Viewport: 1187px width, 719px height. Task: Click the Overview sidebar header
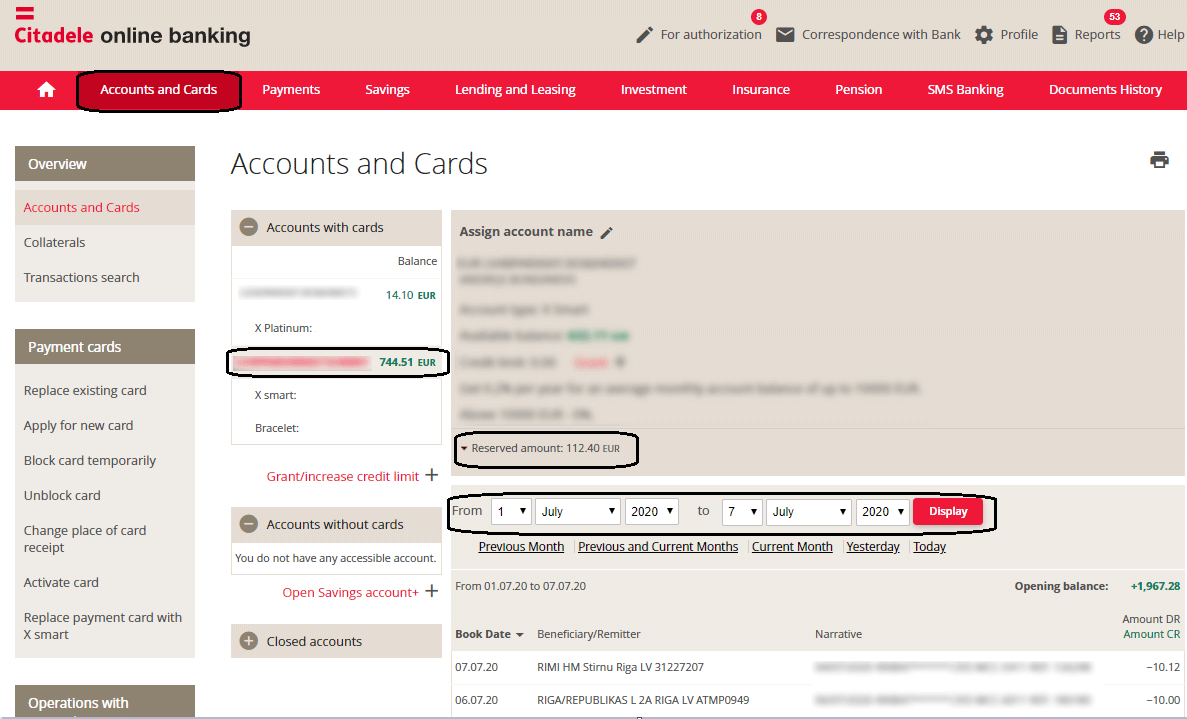pyautogui.click(x=105, y=164)
